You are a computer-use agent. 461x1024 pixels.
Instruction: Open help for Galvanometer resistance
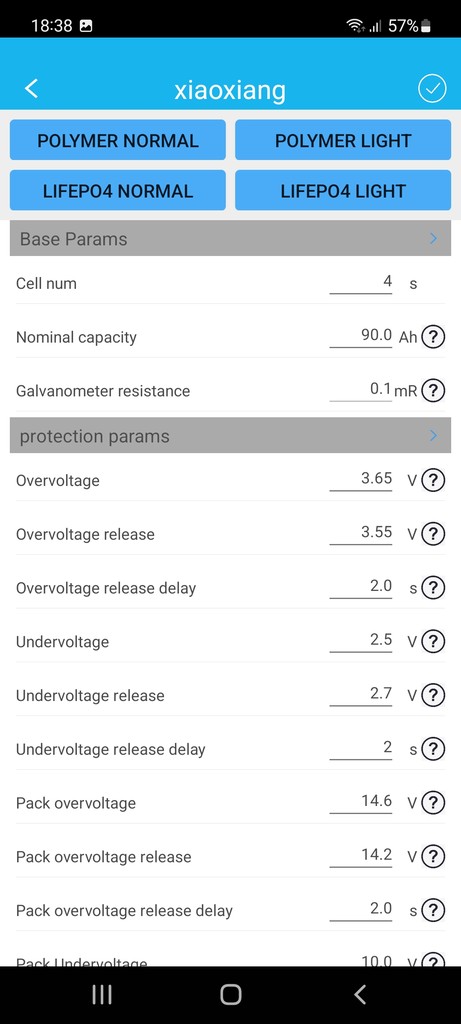pyautogui.click(x=433, y=391)
